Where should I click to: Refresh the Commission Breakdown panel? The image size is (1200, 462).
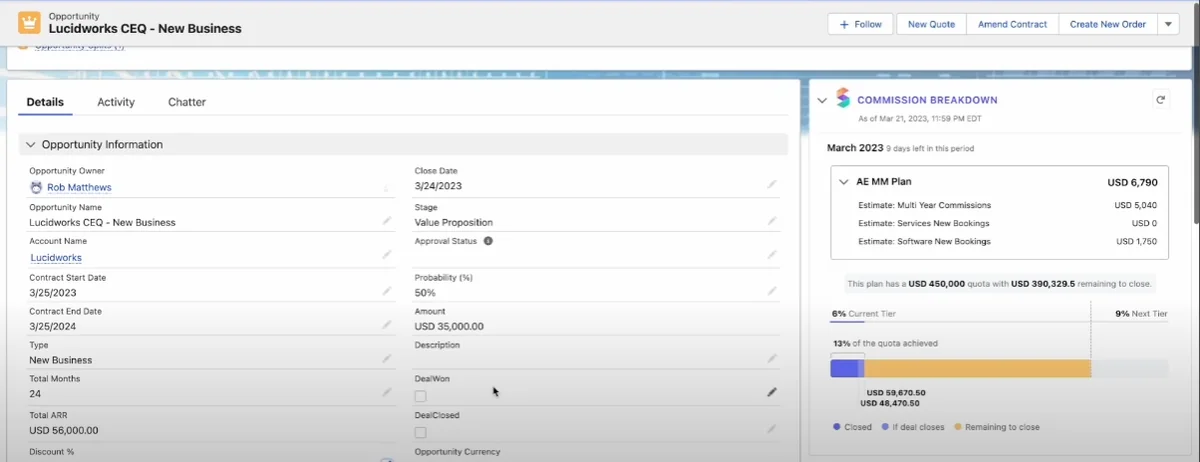tap(1160, 100)
